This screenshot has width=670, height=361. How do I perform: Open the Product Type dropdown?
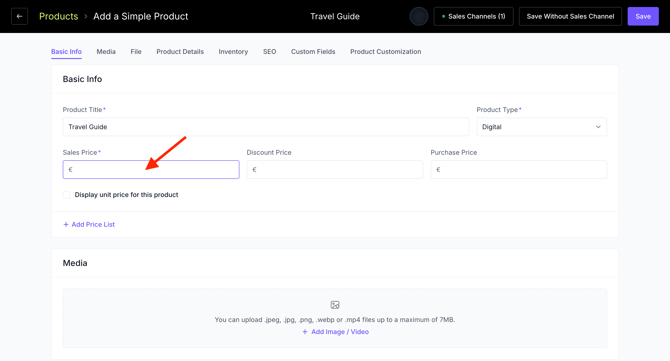pos(541,127)
